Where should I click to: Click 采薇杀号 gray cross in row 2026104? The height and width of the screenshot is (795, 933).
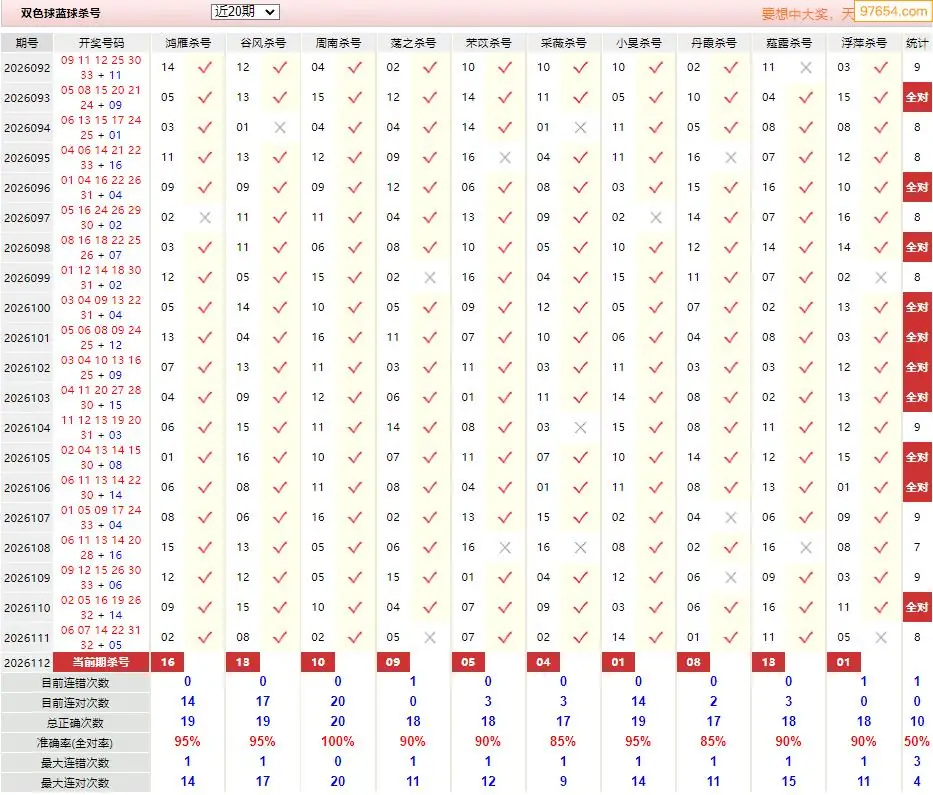(580, 427)
